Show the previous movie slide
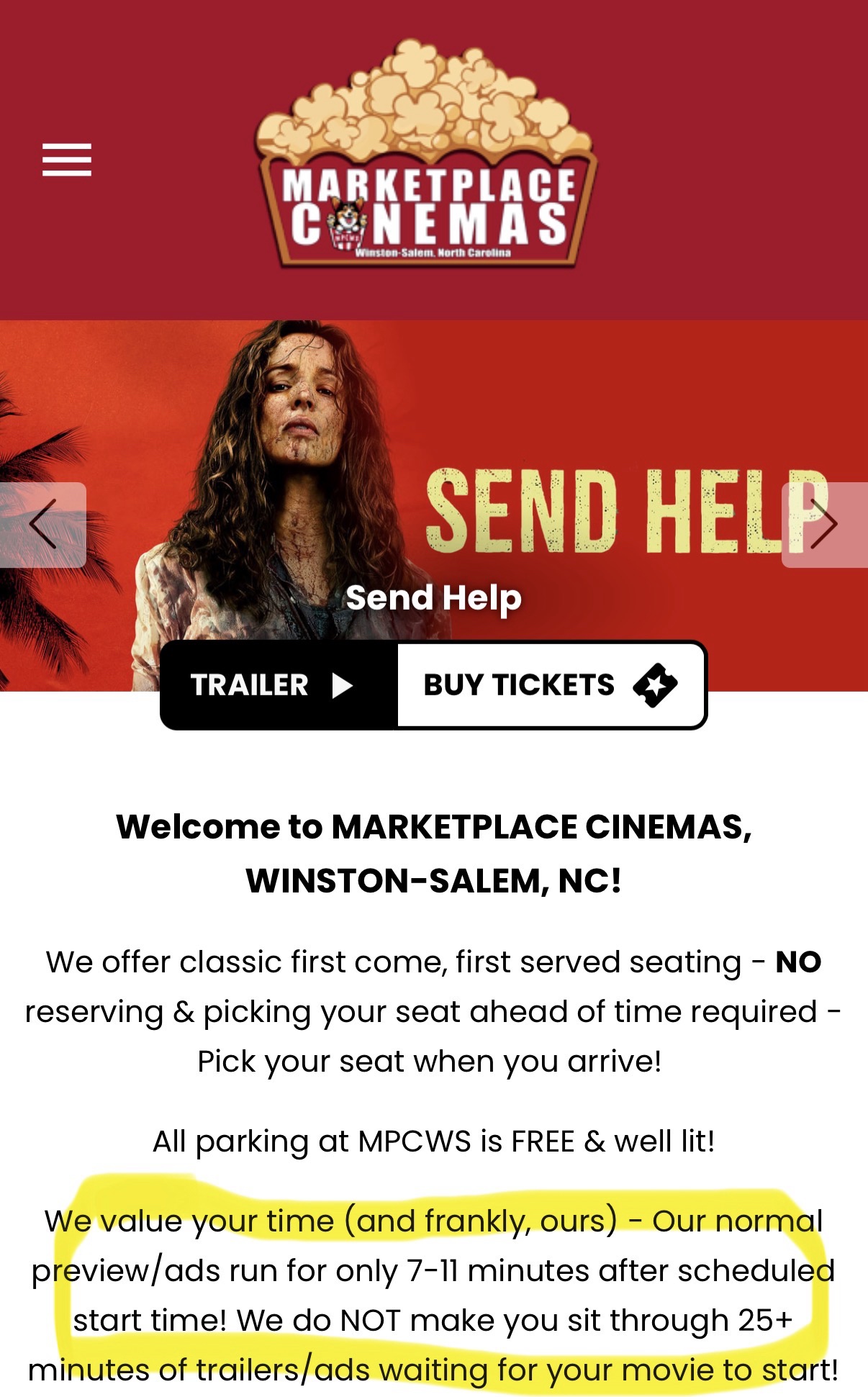The width and height of the screenshot is (868, 1397). [43, 525]
